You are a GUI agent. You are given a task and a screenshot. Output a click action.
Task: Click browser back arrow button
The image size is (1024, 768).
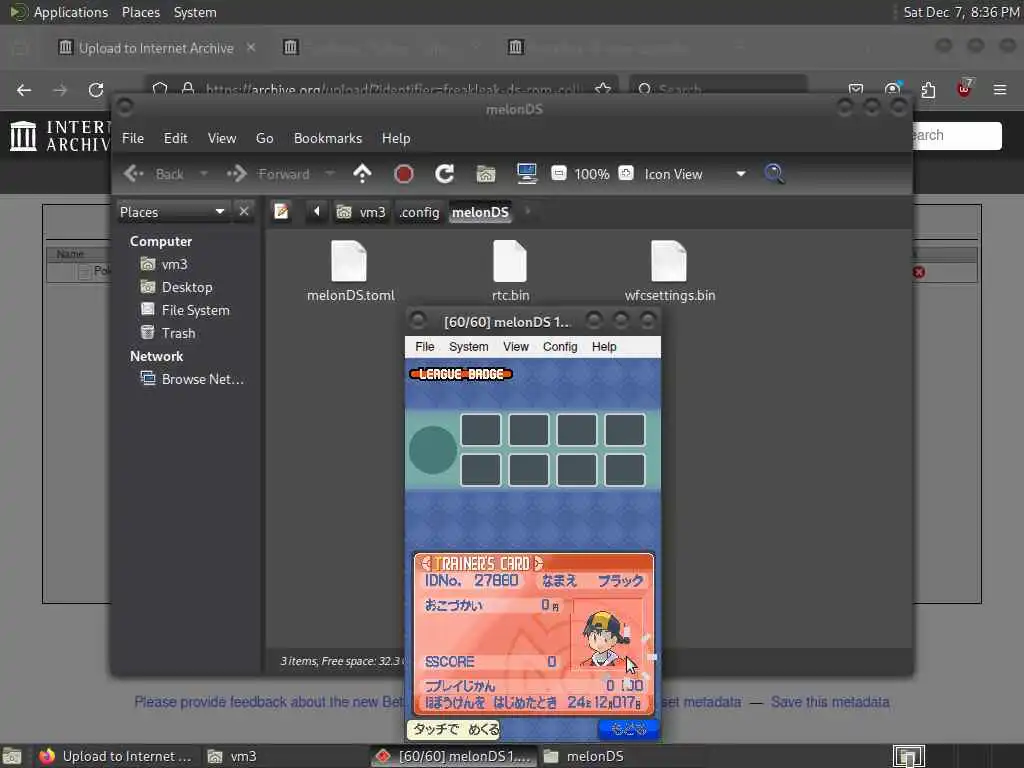coord(24,89)
